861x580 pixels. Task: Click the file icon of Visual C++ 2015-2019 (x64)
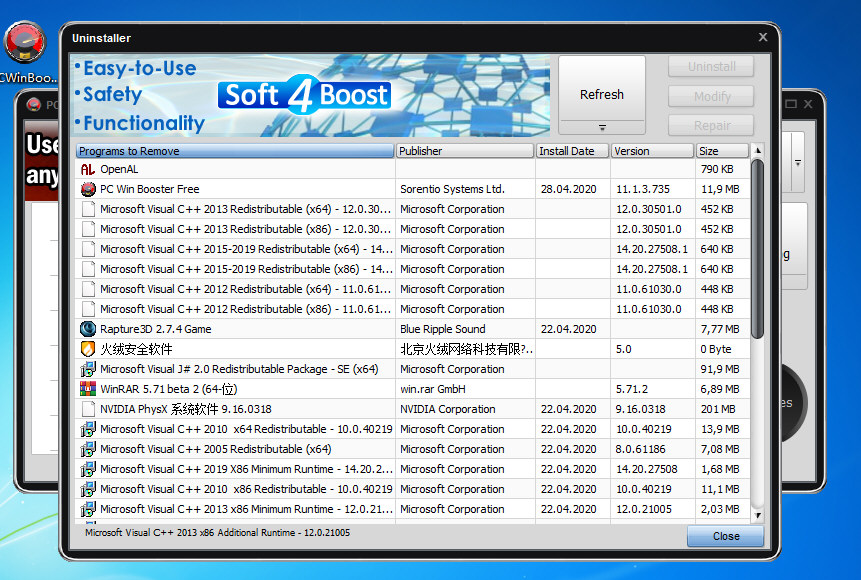coord(88,249)
